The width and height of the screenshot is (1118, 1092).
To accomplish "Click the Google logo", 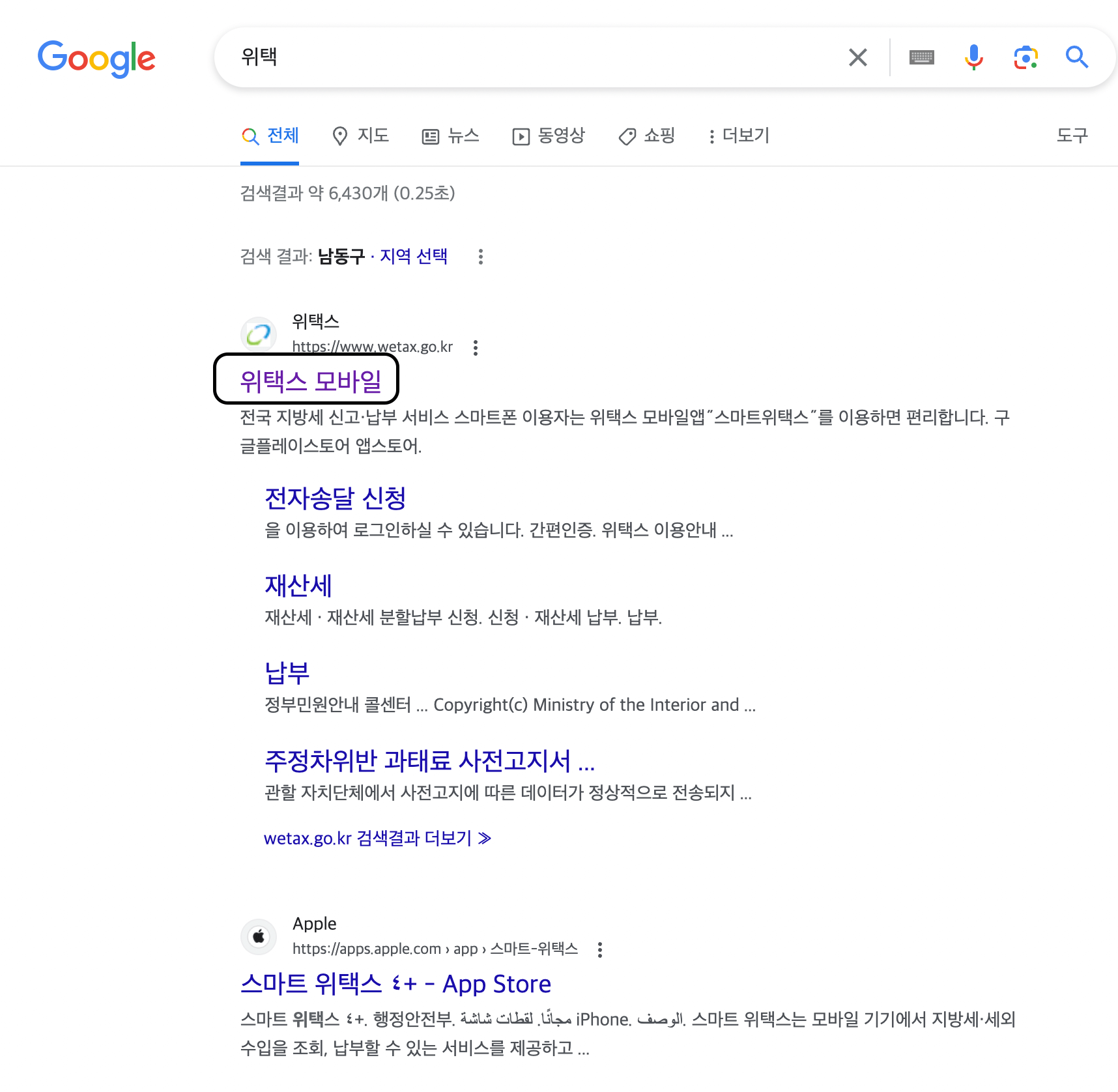I will click(96, 59).
